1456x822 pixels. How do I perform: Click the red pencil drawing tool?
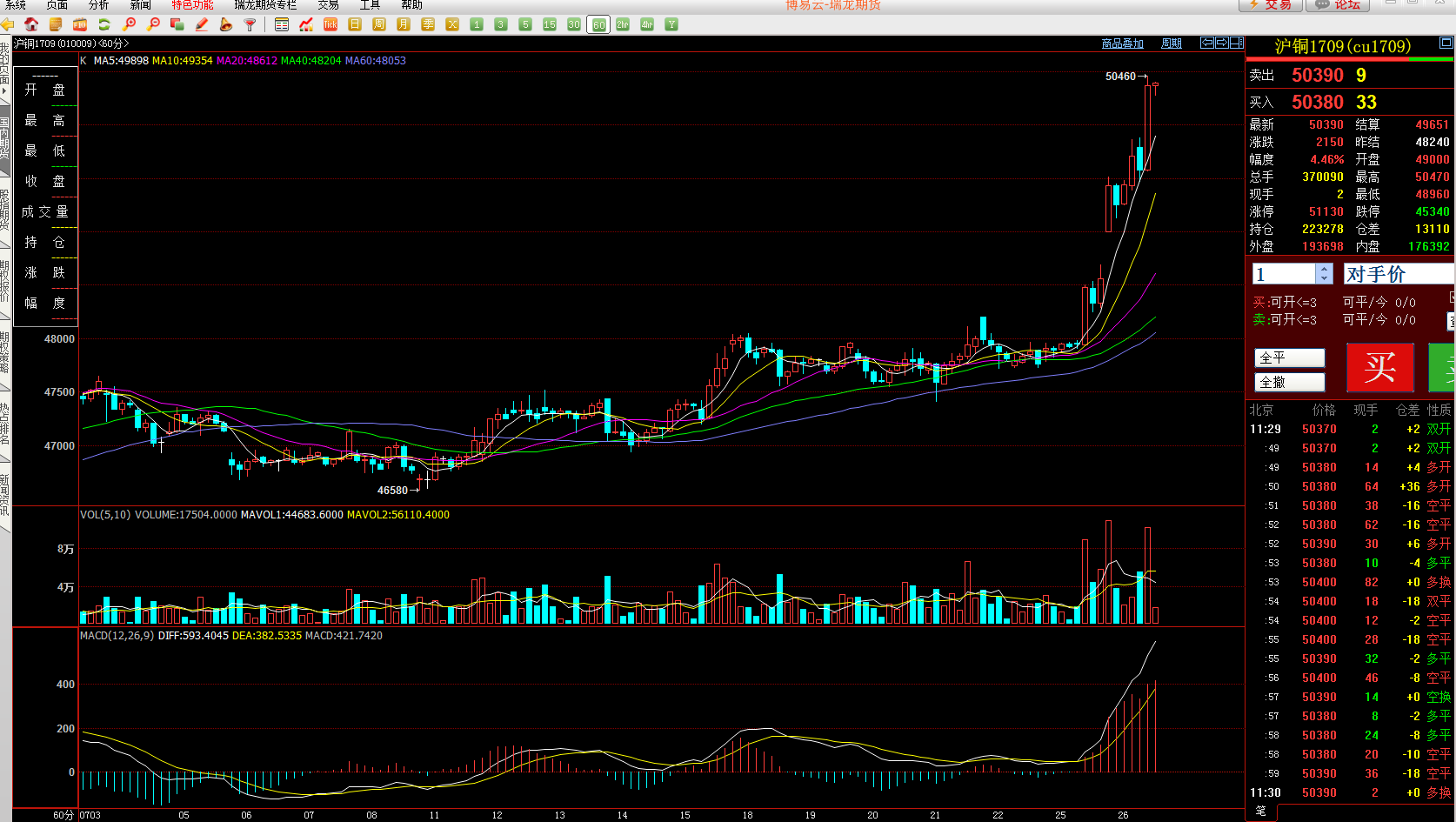(202, 24)
